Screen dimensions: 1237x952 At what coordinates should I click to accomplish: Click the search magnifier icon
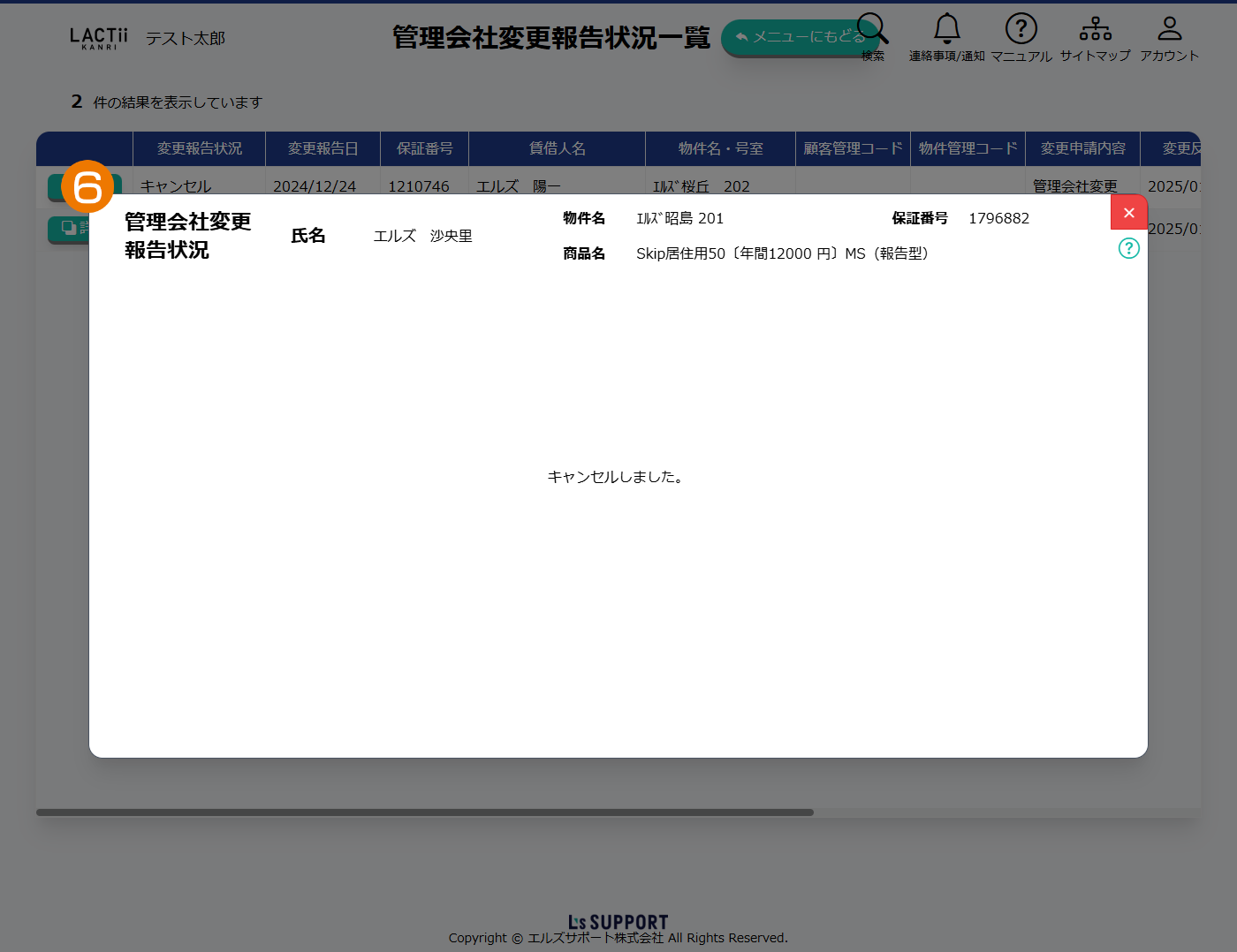(x=872, y=32)
